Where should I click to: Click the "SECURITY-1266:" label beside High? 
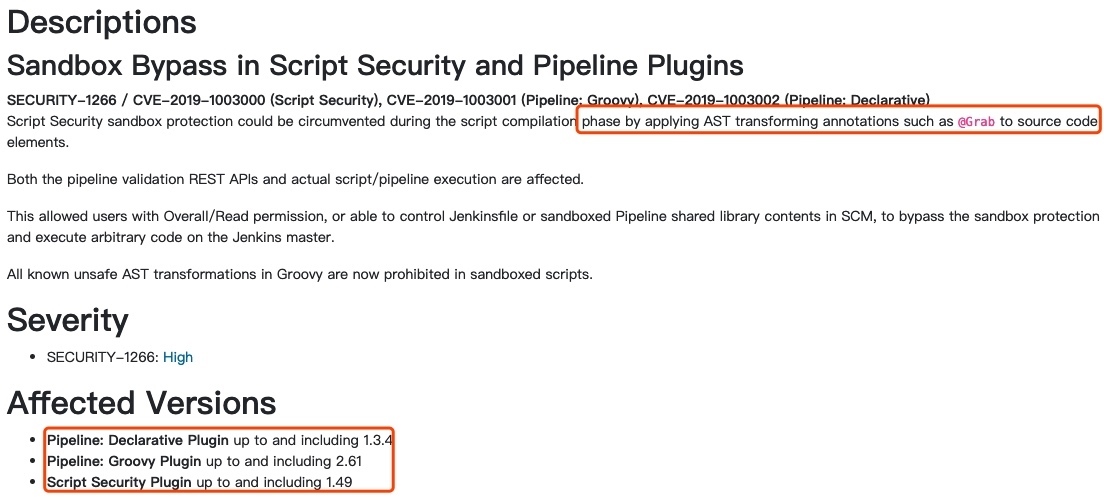tap(103, 357)
